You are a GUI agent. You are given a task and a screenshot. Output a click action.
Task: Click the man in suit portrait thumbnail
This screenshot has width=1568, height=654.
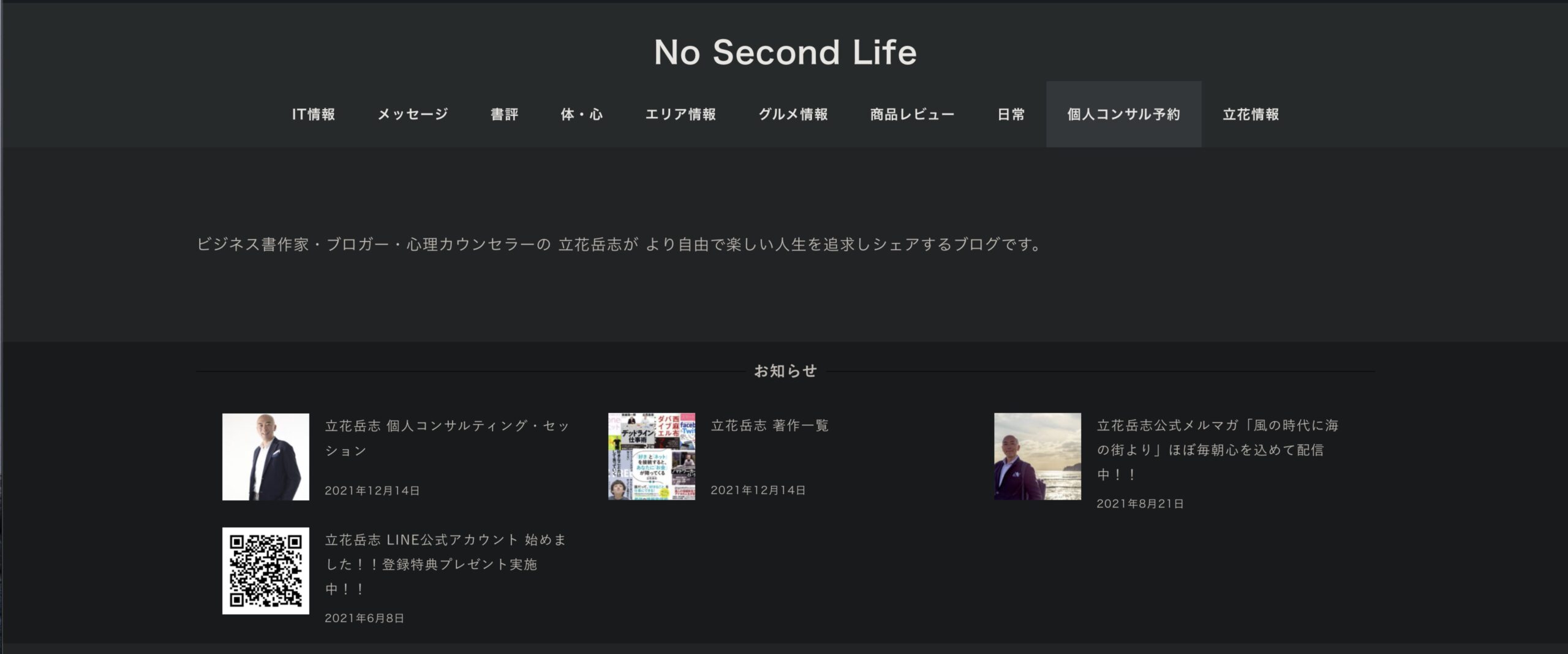point(265,457)
